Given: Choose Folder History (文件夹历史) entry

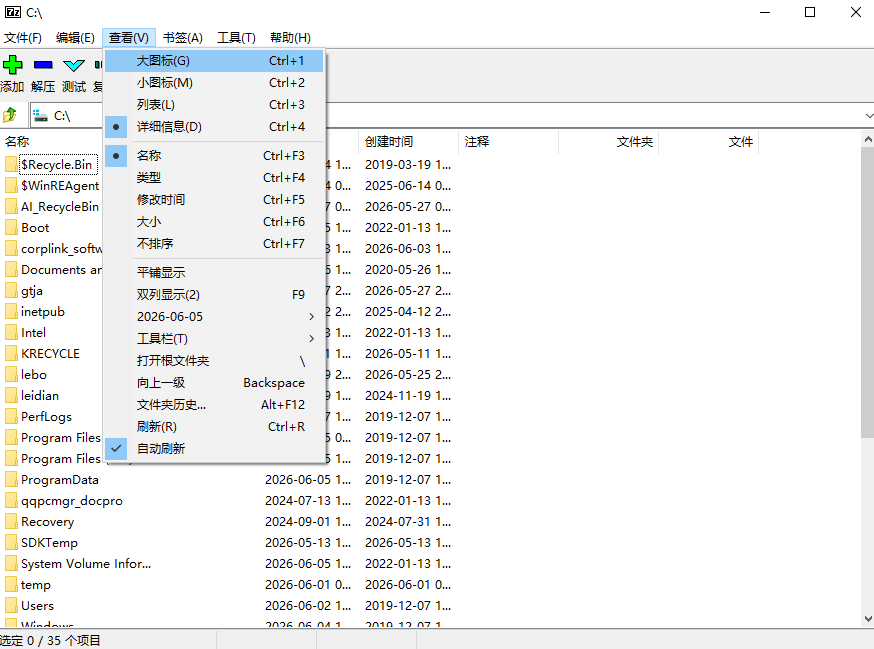Looking at the screenshot, I should [x=214, y=405].
